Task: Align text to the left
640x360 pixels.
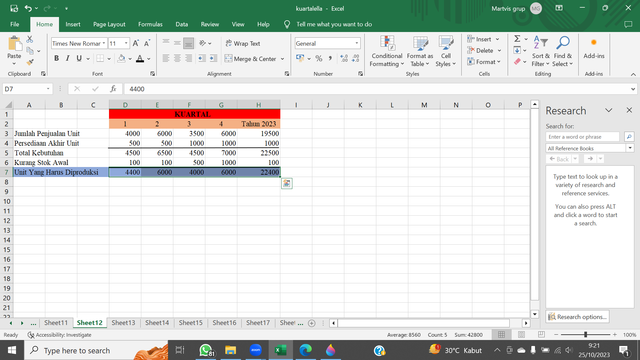Action: point(166,58)
